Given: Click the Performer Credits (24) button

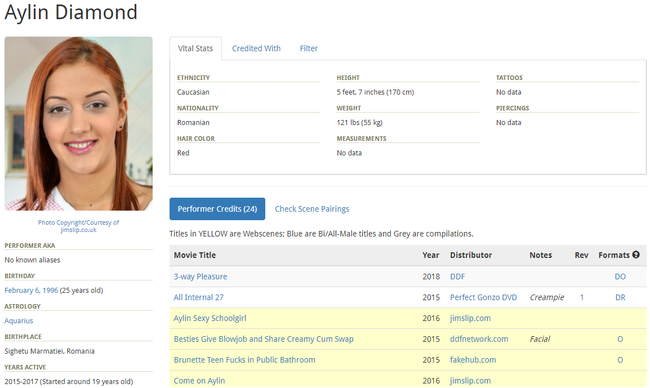Looking at the screenshot, I should [217, 209].
